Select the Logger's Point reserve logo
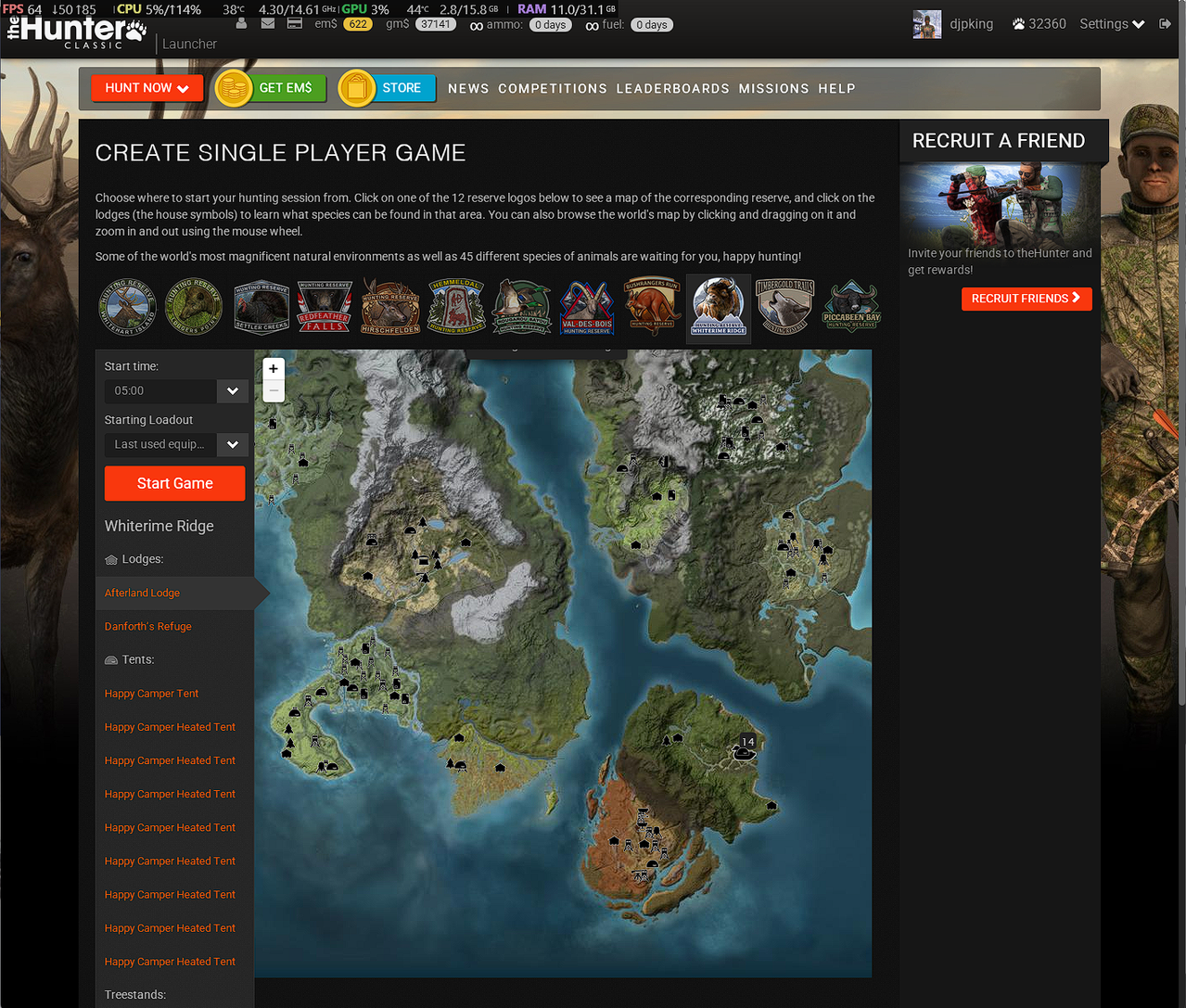The image size is (1186, 1008). [194, 307]
